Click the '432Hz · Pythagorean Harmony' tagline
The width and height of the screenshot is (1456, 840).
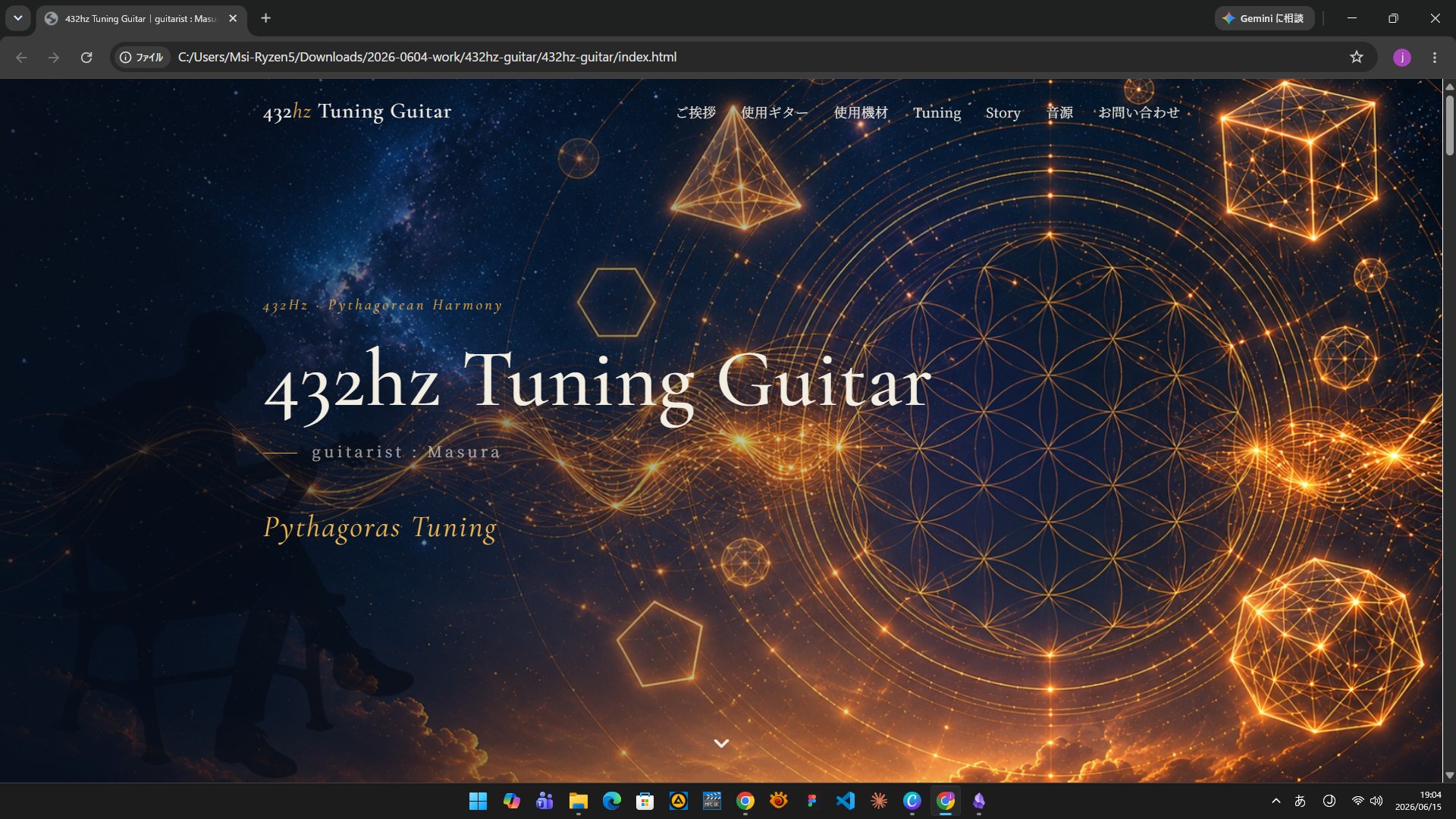click(383, 305)
